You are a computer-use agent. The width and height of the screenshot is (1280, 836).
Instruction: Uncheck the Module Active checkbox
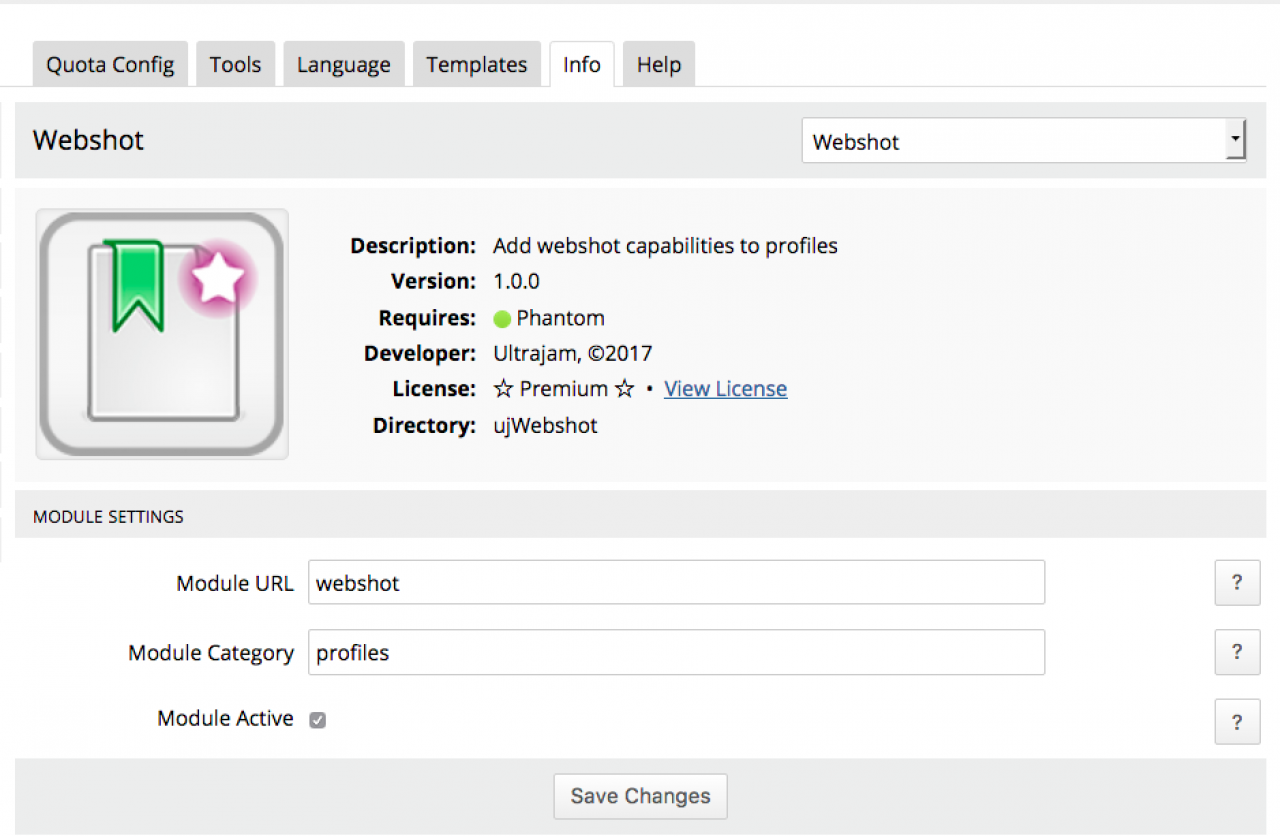coord(317,720)
